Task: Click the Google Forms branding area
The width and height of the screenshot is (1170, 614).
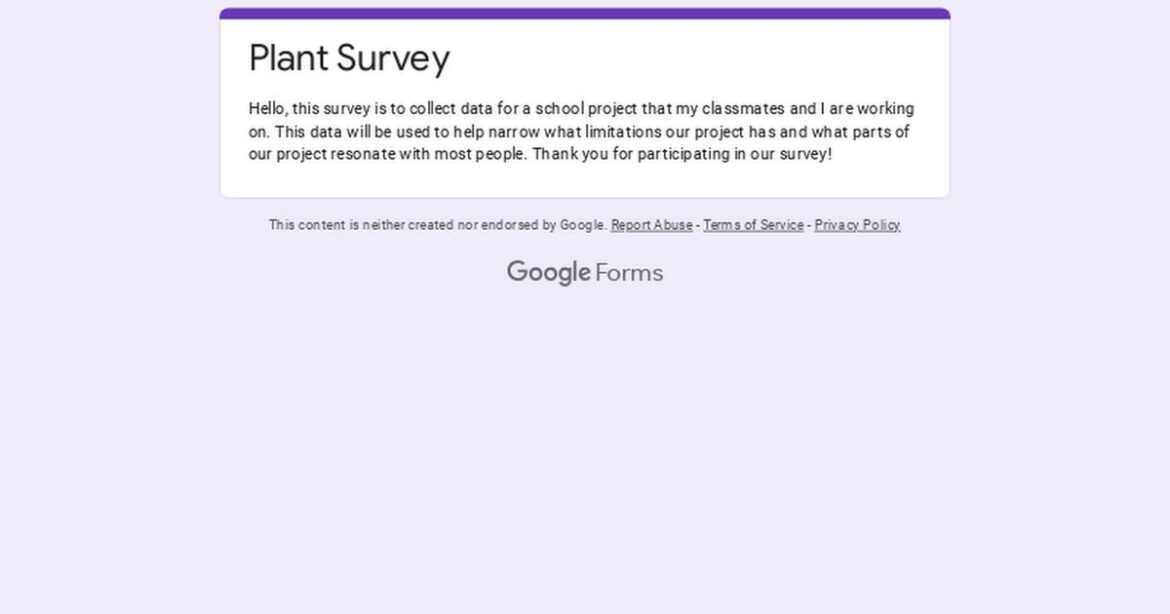Action: (x=585, y=271)
